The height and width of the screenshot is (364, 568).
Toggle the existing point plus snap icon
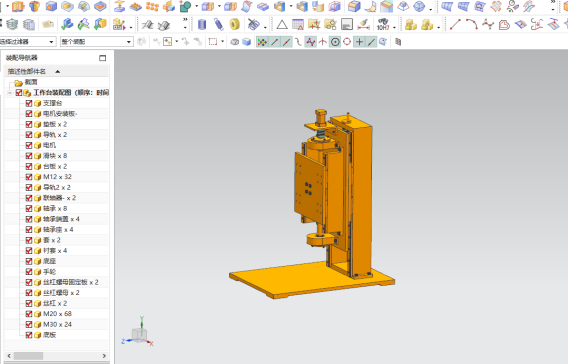click(x=359, y=42)
